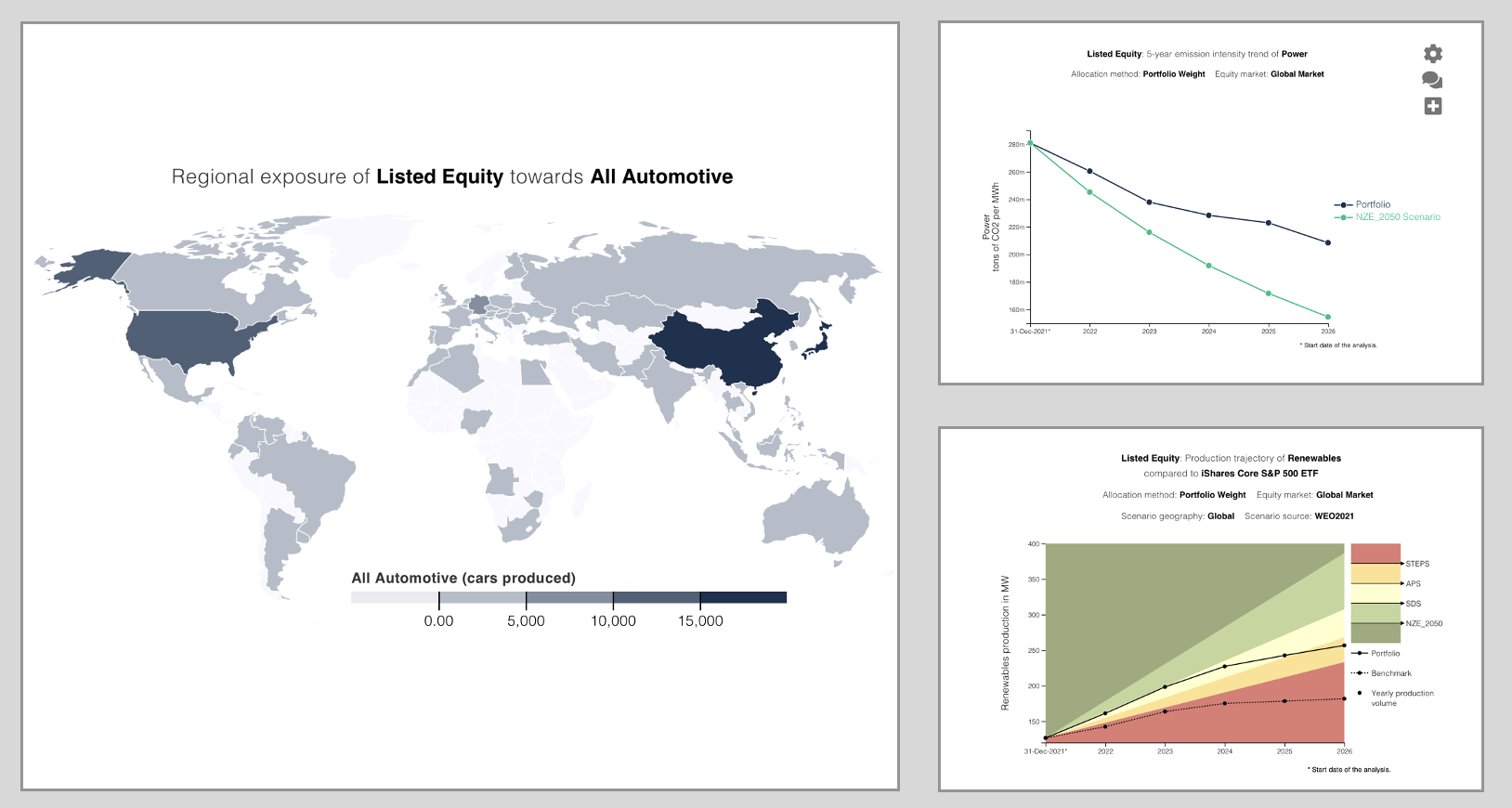Click Portfolio 2026 data point in emission chart
1512x808 pixels.
[x=1328, y=242]
